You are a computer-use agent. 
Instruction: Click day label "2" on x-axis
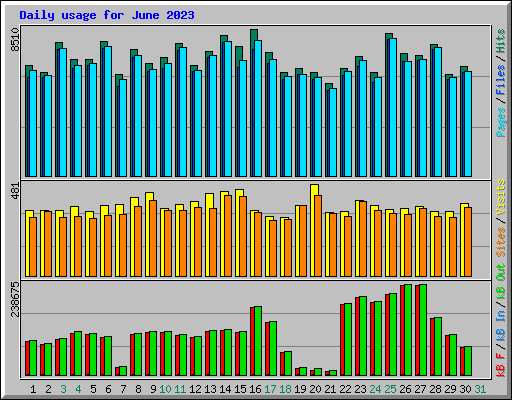[x=48, y=389]
